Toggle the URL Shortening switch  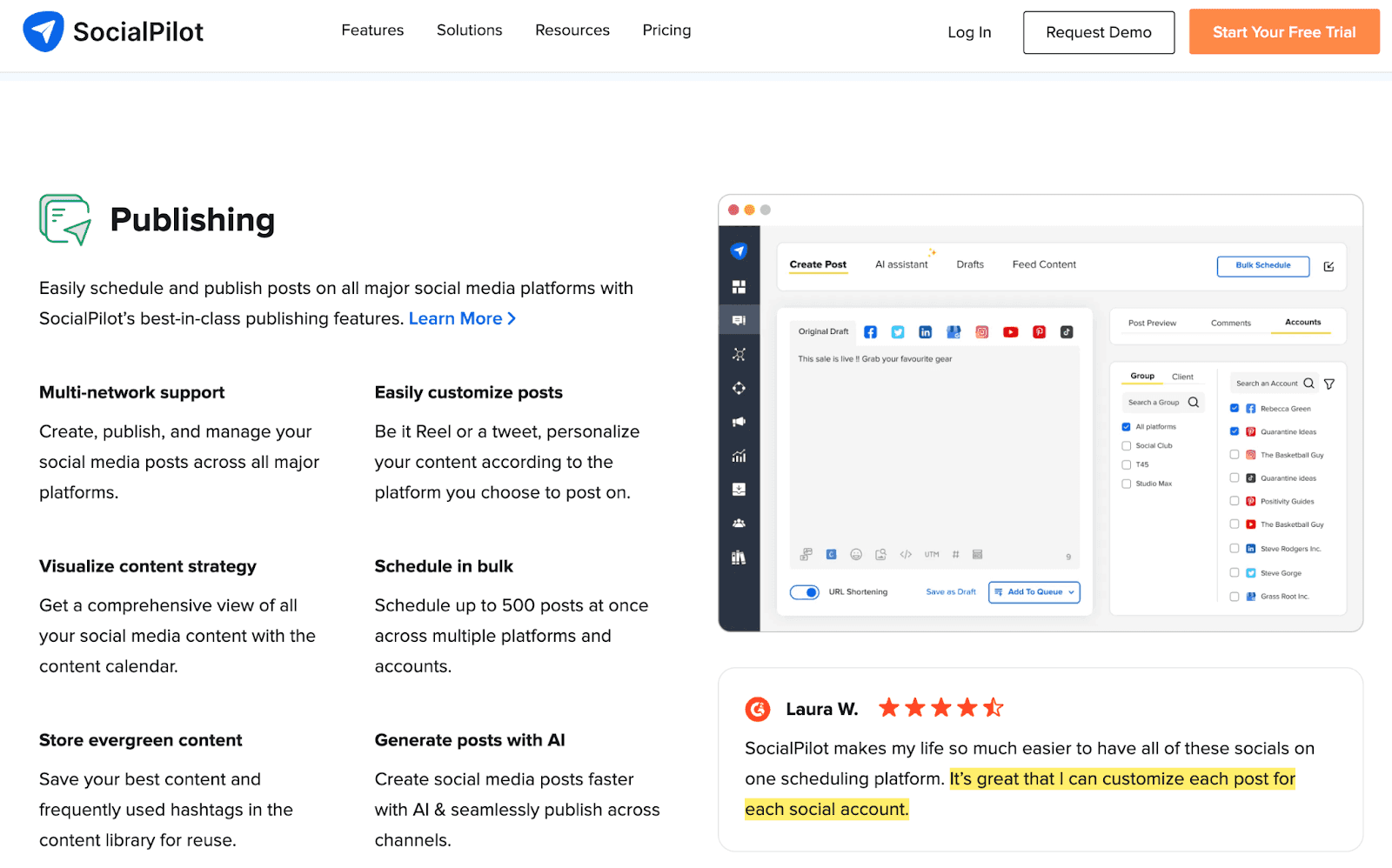(x=805, y=592)
